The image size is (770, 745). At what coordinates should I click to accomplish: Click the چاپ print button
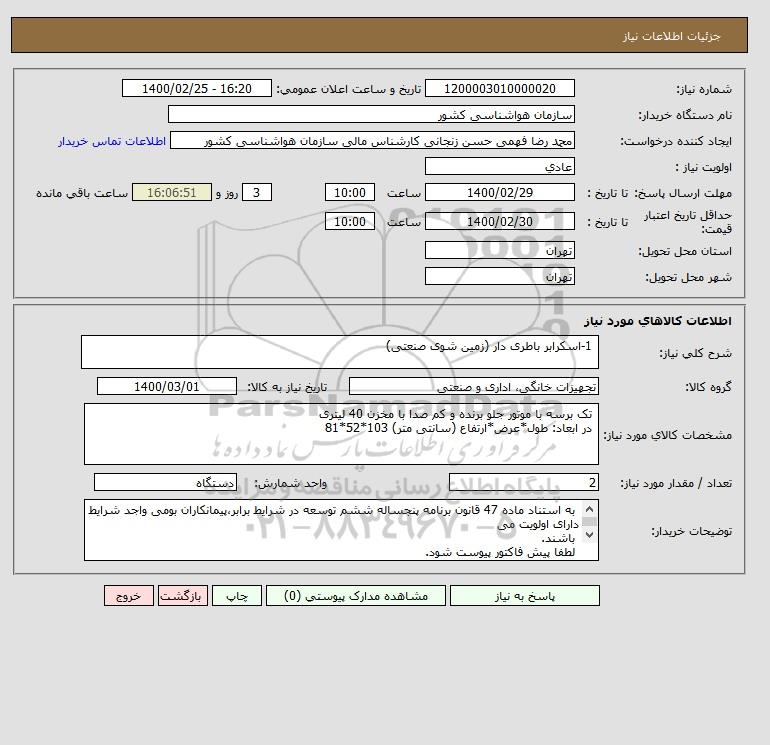[237, 596]
